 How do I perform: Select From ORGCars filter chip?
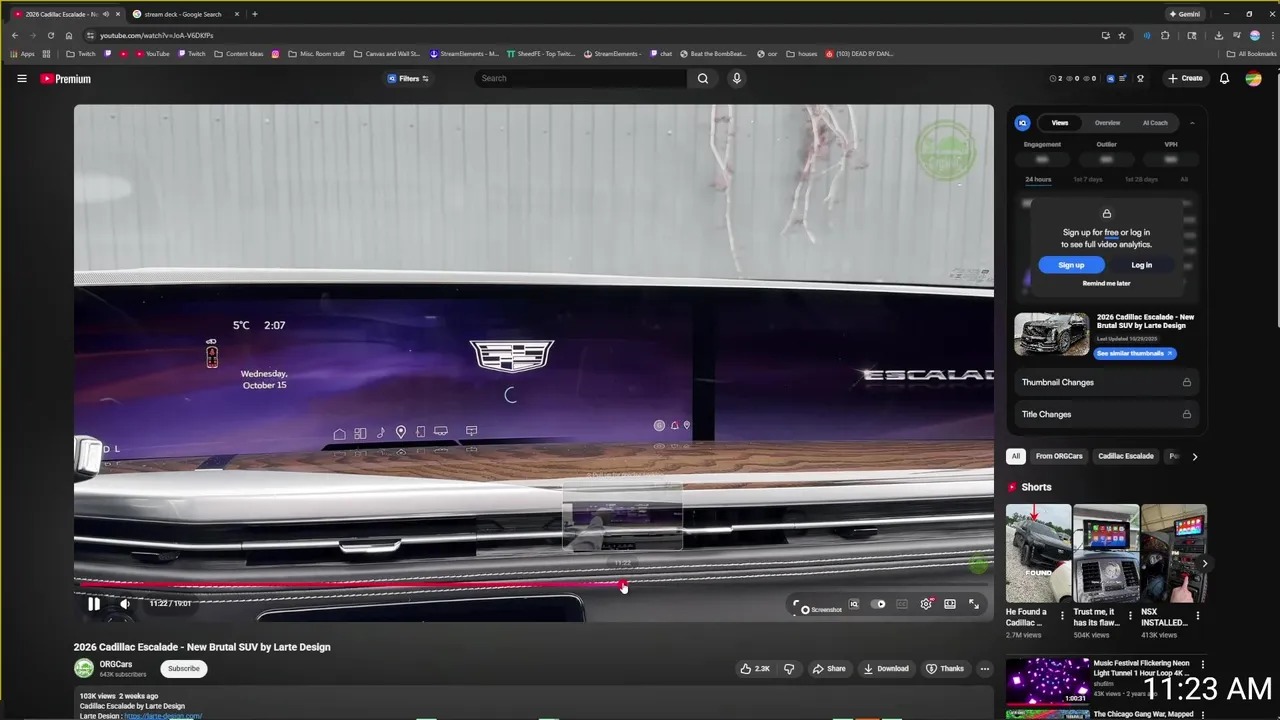tap(1059, 456)
